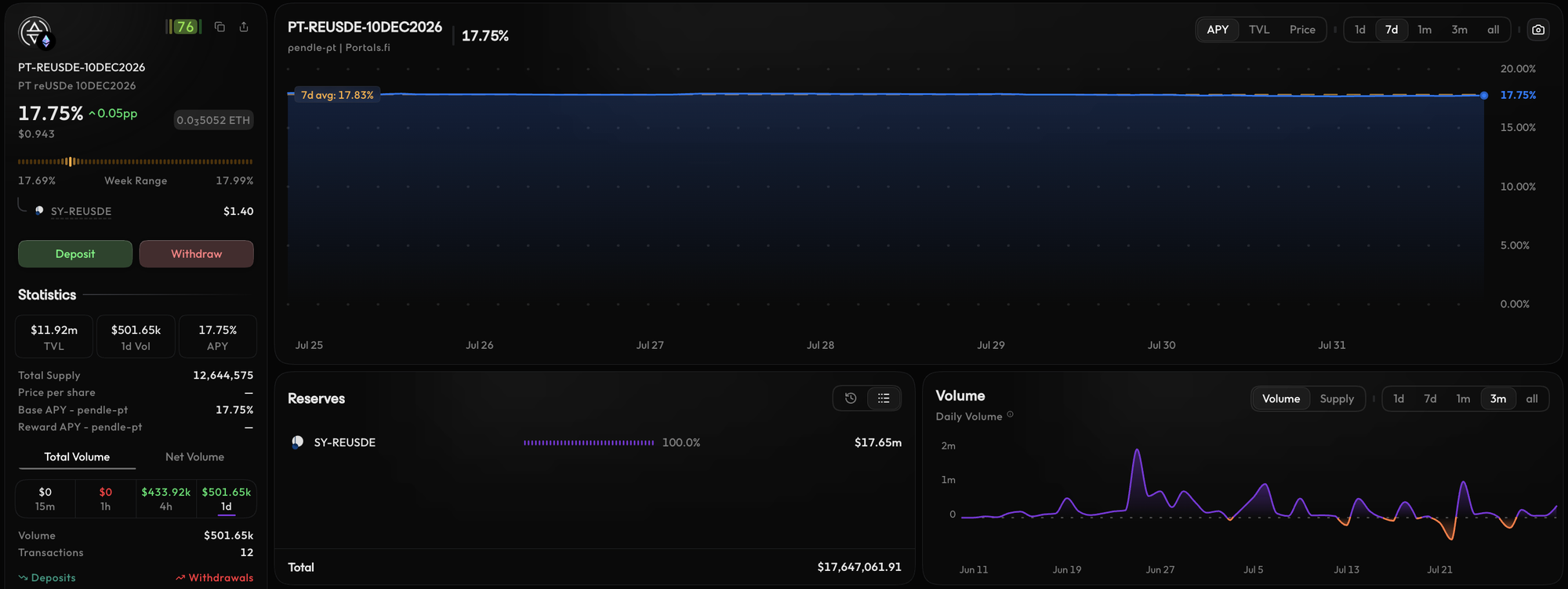Select the 4h volume interval
Screen dimensions: 1568x589
pos(165,499)
